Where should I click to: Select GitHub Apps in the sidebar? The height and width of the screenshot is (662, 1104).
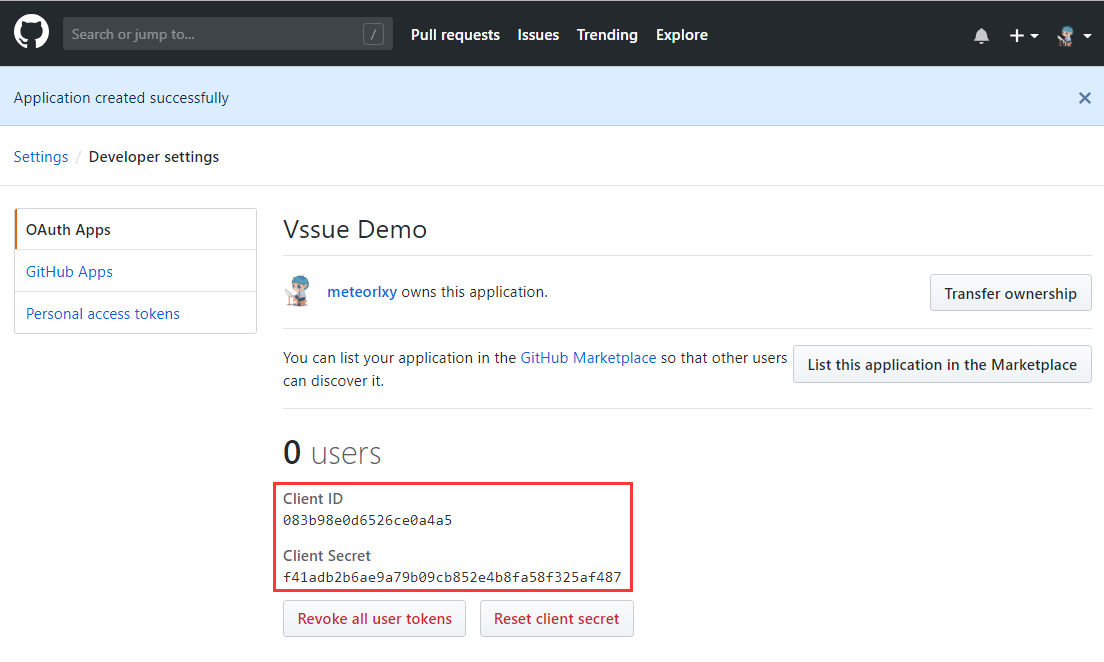pos(69,271)
